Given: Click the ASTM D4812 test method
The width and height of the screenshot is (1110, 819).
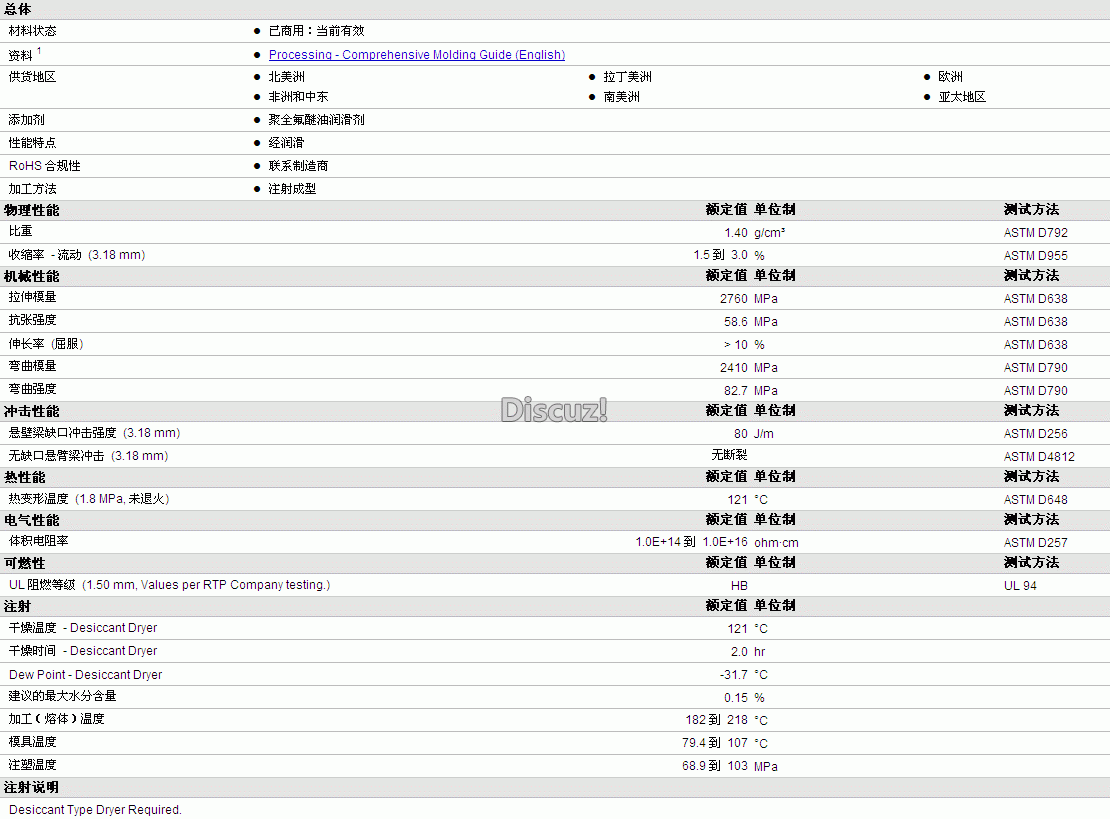Looking at the screenshot, I should click(x=1039, y=457).
